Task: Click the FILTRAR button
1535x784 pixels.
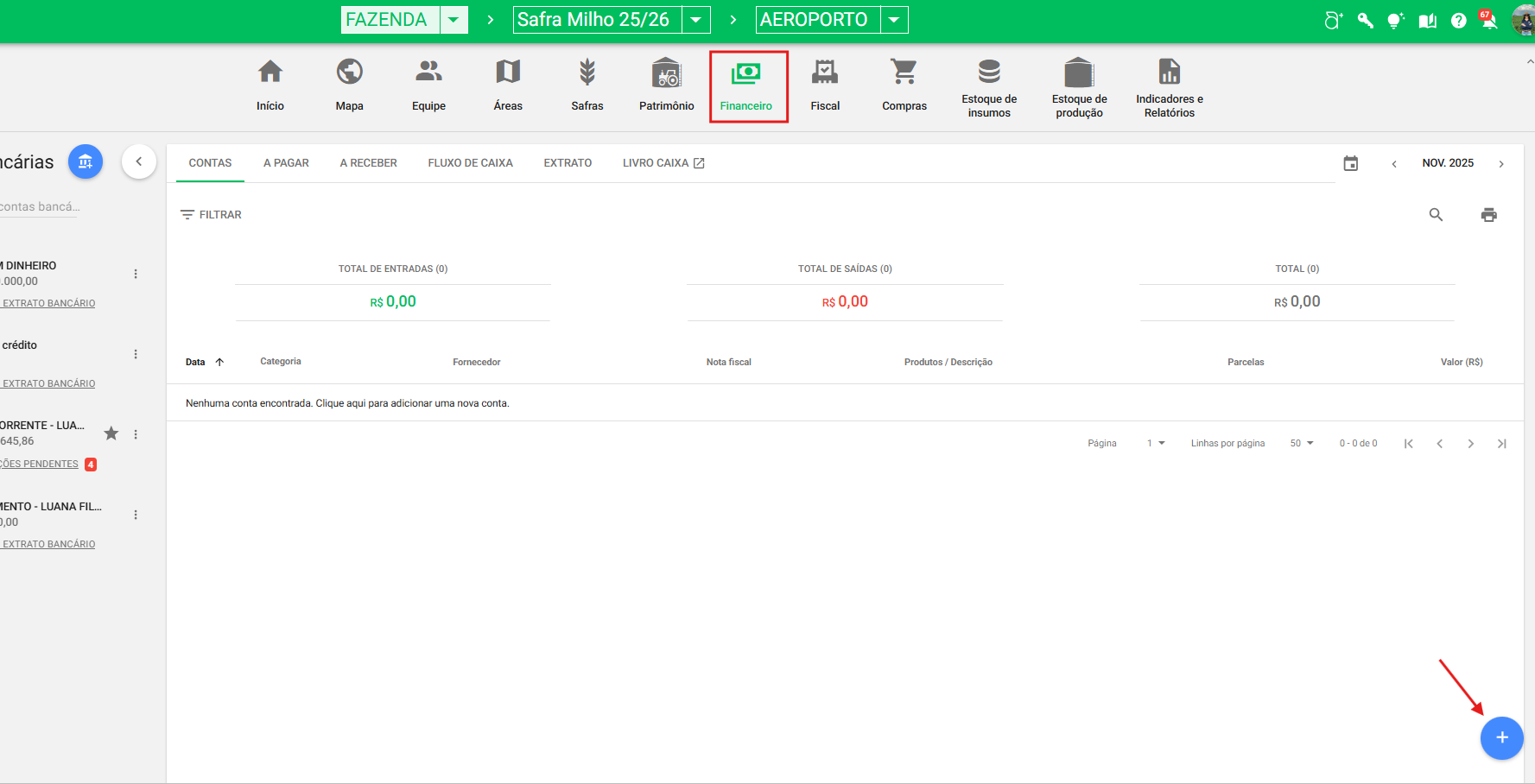Action: (x=211, y=215)
